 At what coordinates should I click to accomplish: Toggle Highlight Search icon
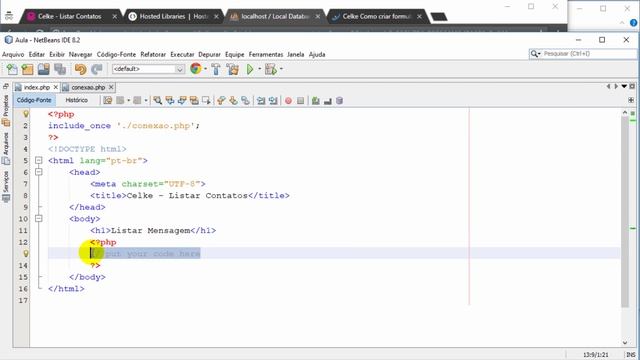point(194,100)
